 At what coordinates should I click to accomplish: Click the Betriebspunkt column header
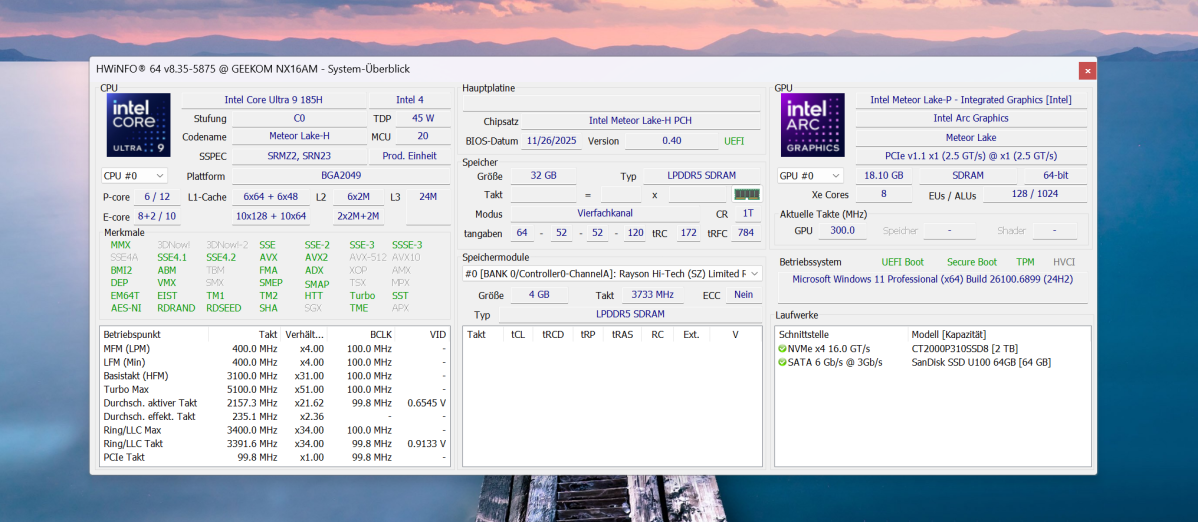pos(154,335)
